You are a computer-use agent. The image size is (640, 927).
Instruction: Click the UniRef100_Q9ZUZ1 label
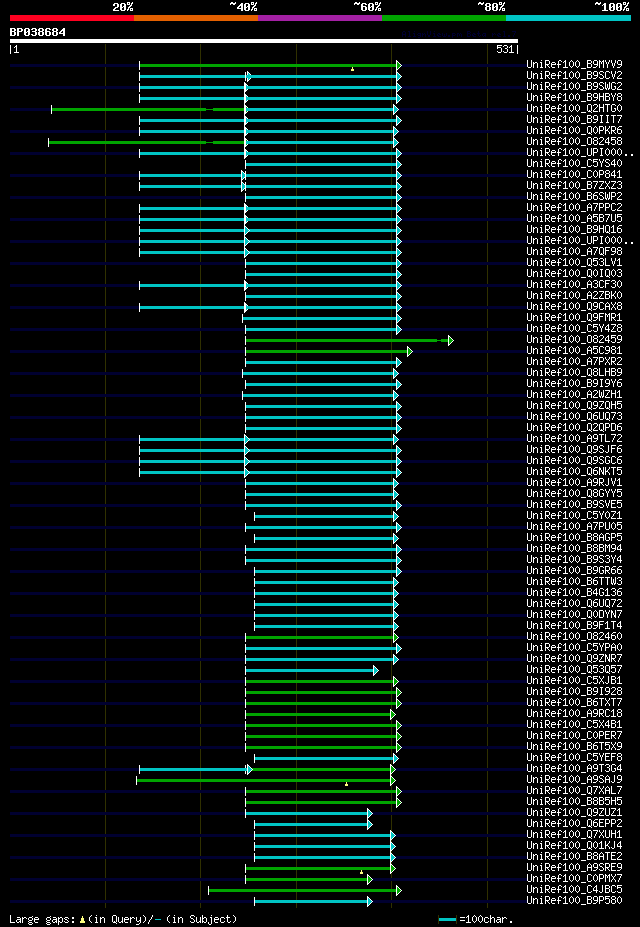(574, 813)
